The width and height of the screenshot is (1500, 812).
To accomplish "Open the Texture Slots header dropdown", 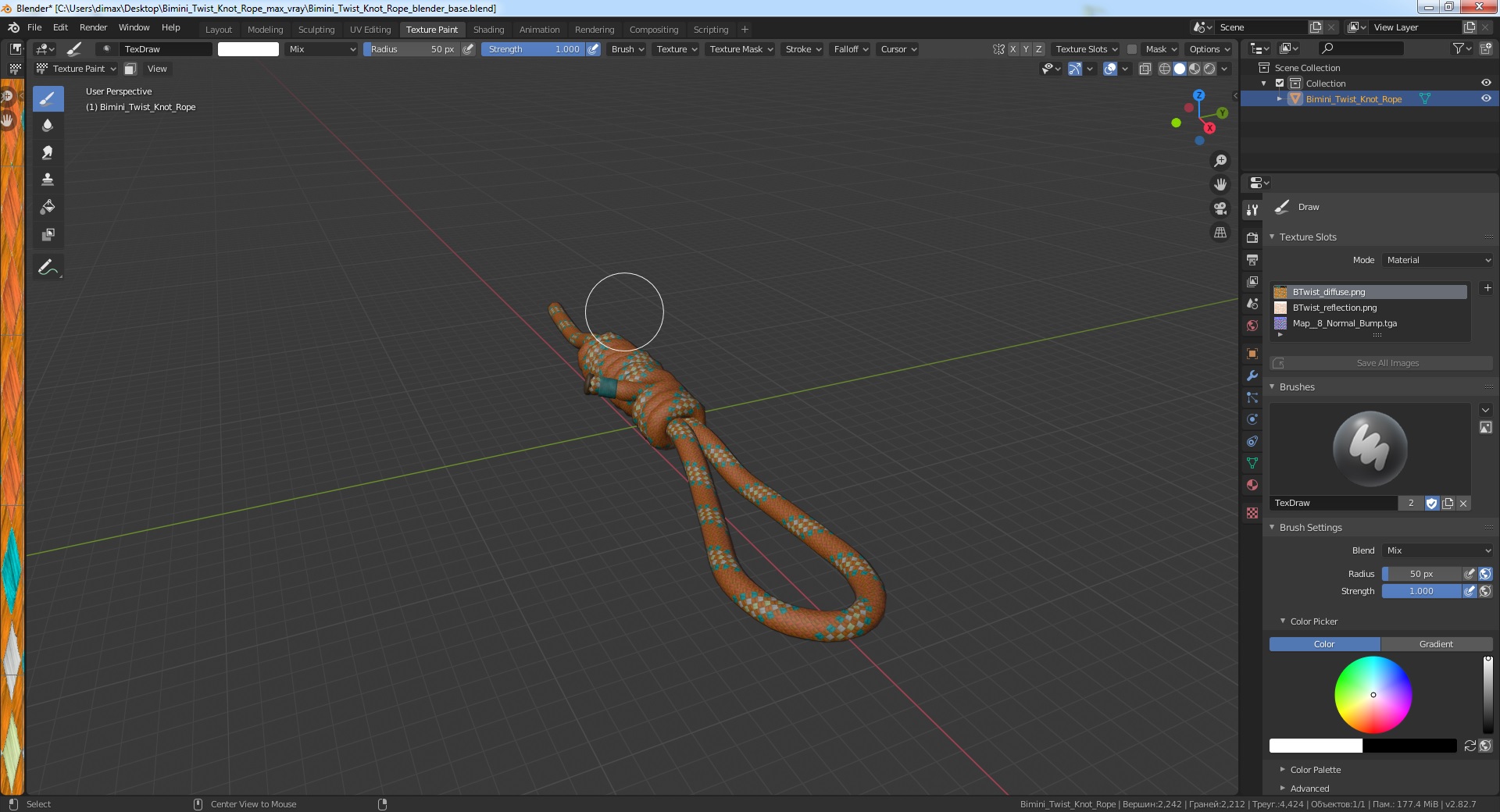I will click(x=1086, y=49).
